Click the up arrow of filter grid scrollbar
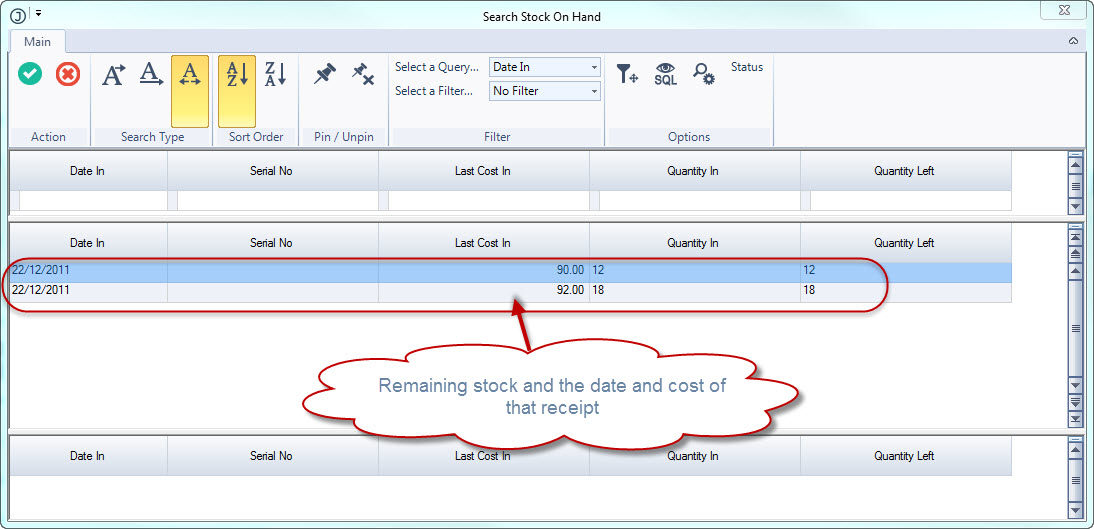Image resolution: width=1094 pixels, height=529 pixels. pyautogui.click(x=1075, y=165)
